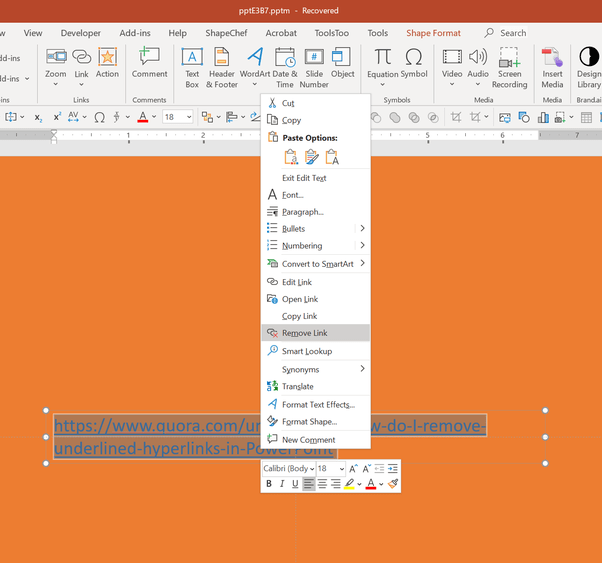
Task: Click the Link icon in the ribbon
Action: [x=81, y=57]
